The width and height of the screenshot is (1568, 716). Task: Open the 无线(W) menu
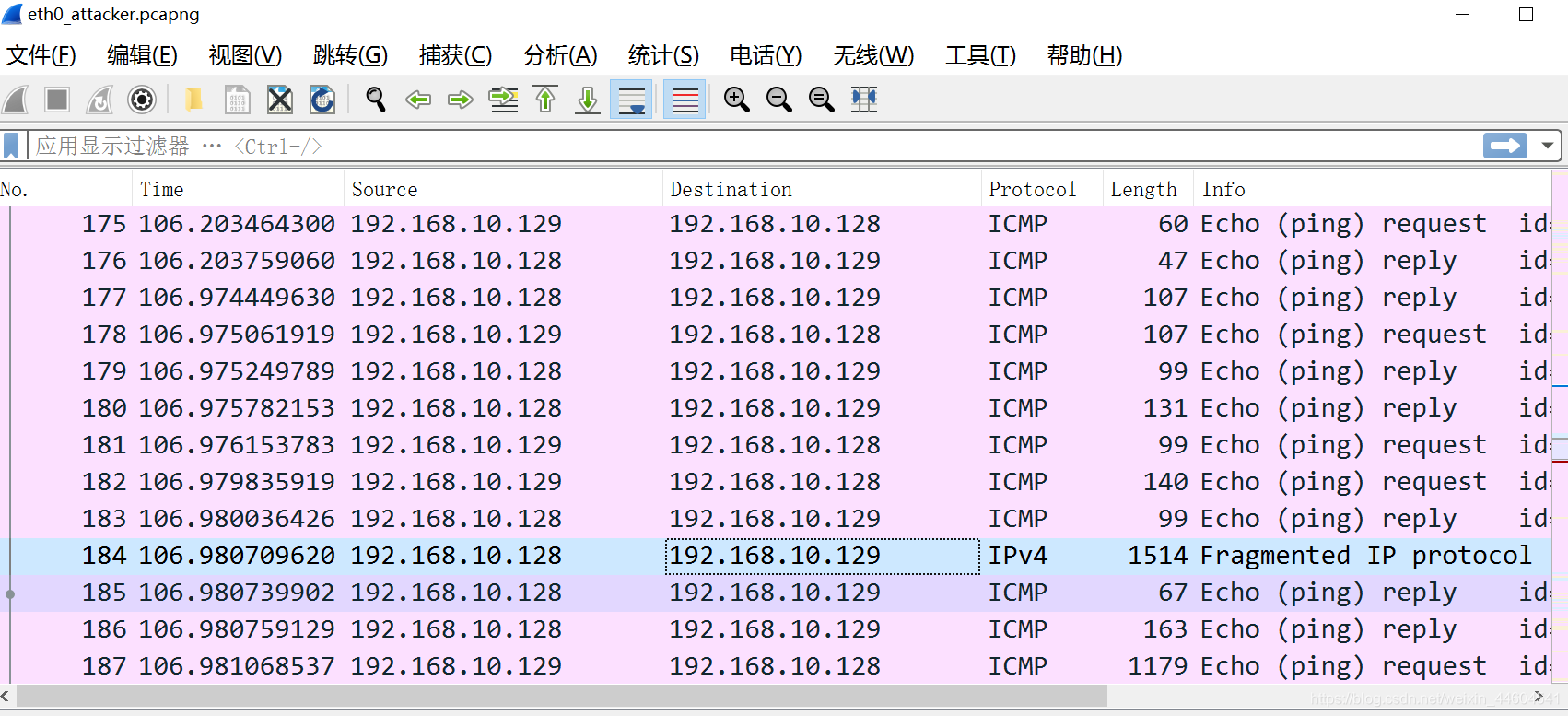(873, 55)
